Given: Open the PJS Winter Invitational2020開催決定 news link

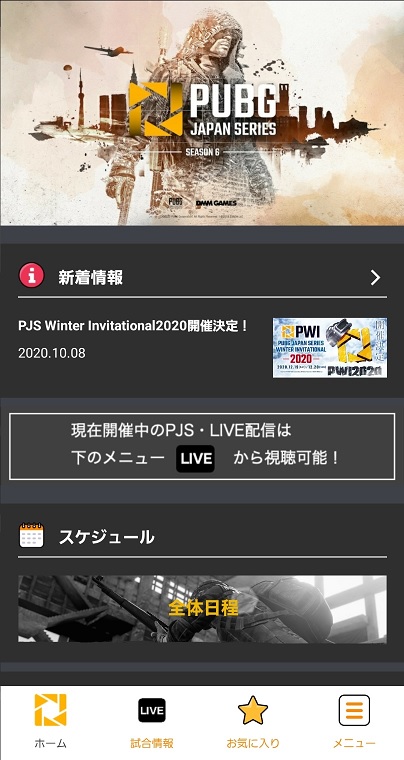Looking at the screenshot, I should pos(134,326).
